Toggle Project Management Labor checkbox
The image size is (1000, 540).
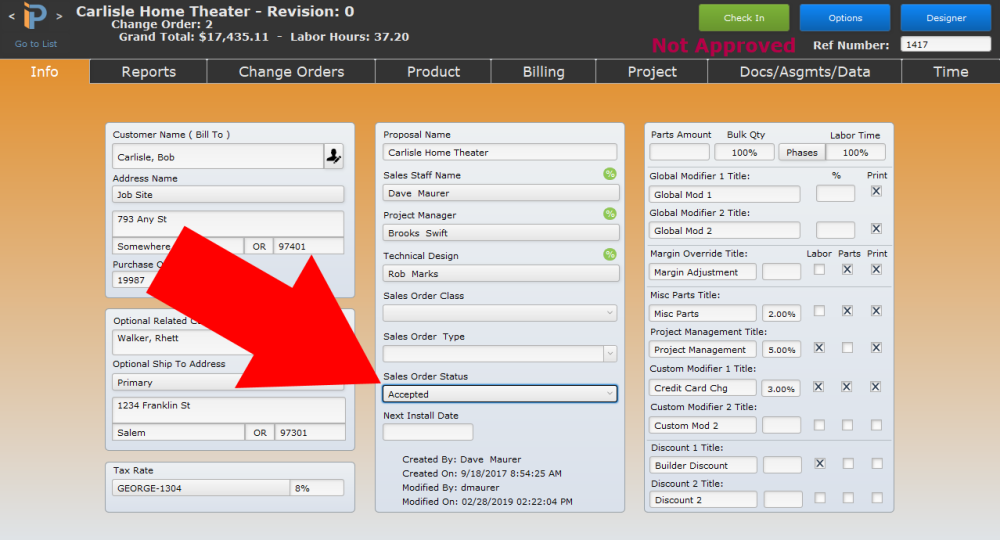pos(820,348)
